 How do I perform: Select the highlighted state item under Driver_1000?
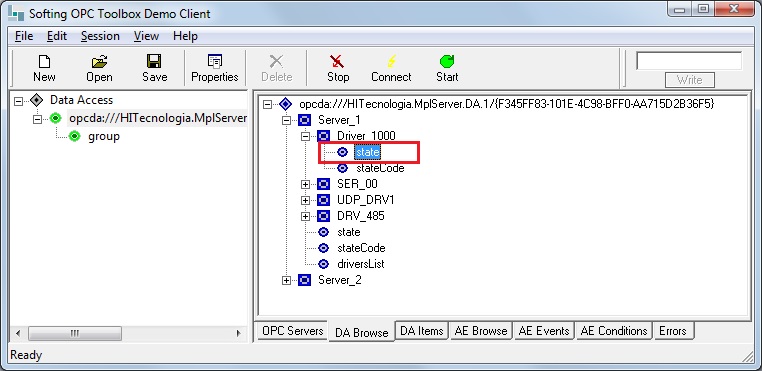pyautogui.click(x=367, y=152)
